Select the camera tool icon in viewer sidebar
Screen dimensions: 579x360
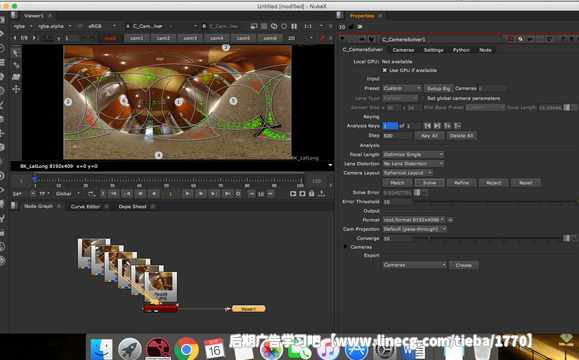pyautogui.click(x=16, y=77)
